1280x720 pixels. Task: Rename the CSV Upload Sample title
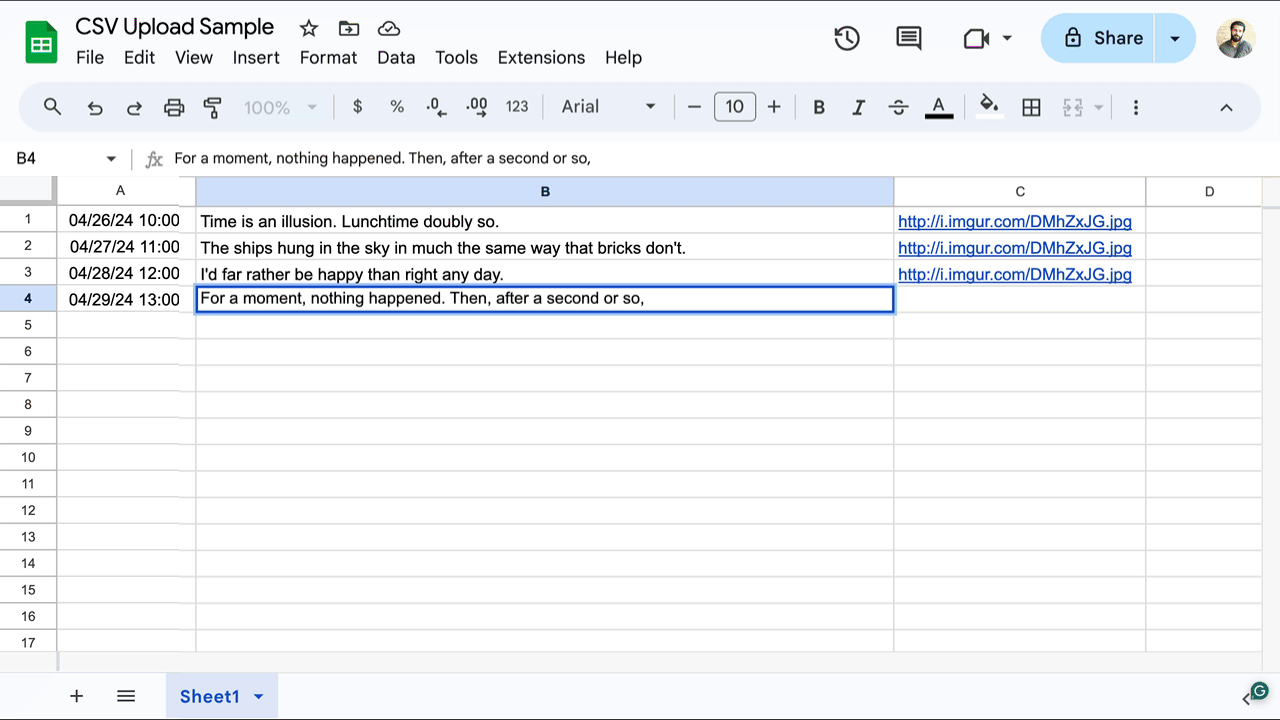[175, 27]
